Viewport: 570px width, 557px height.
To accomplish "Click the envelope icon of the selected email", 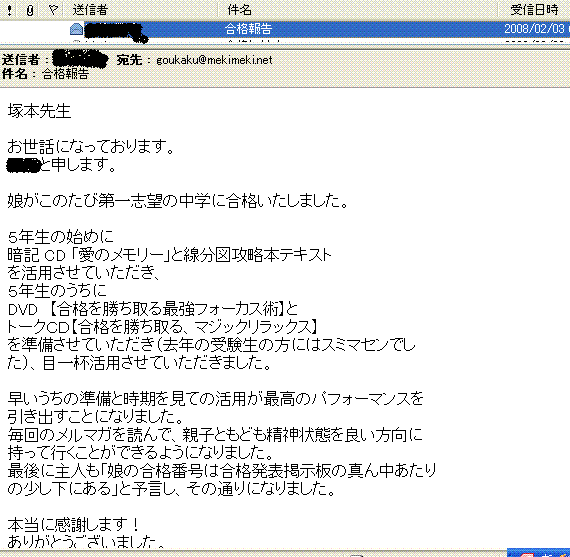I will click(x=76, y=29).
